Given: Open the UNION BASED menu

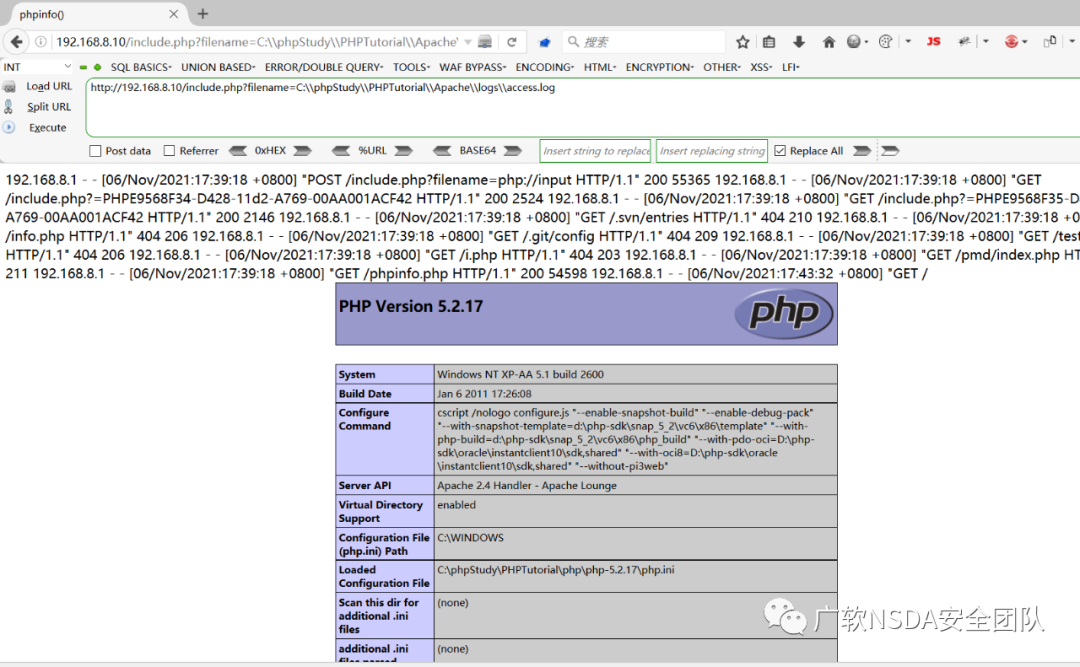Looking at the screenshot, I should 218,67.
